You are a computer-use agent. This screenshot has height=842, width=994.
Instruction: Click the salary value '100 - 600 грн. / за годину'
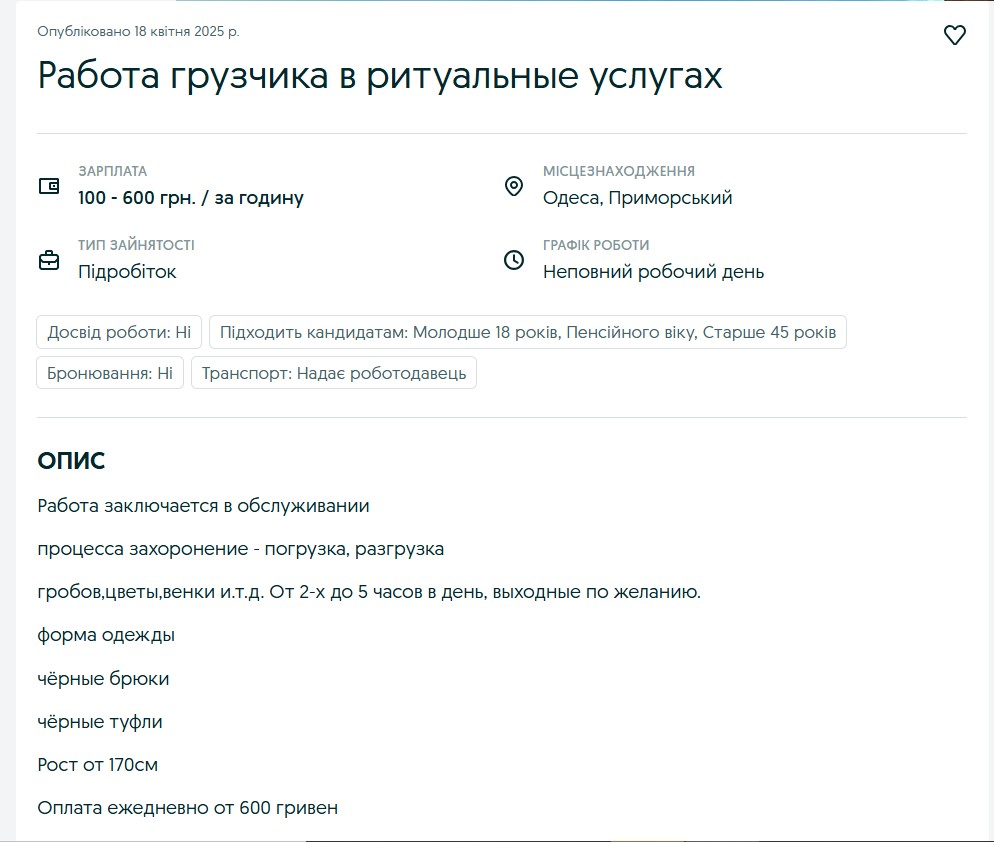191,198
